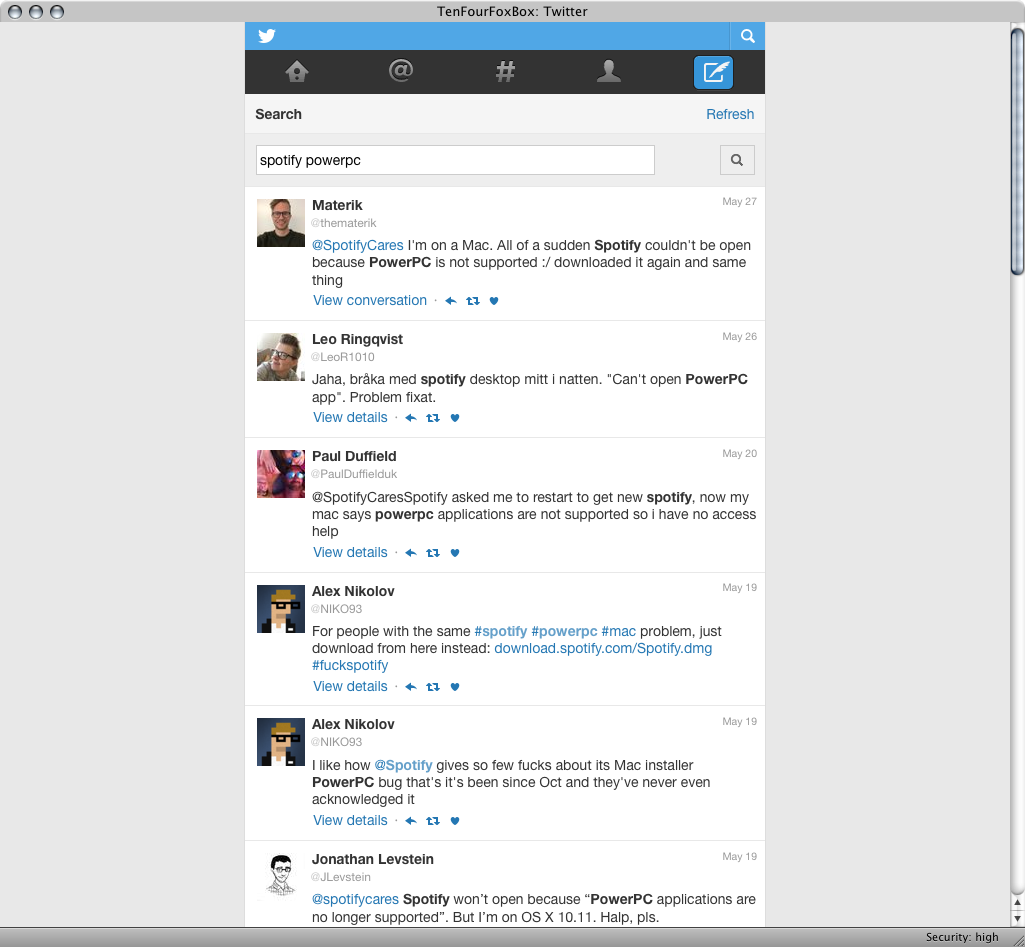
Task: Click the Security: high status text
Action: tap(962, 937)
